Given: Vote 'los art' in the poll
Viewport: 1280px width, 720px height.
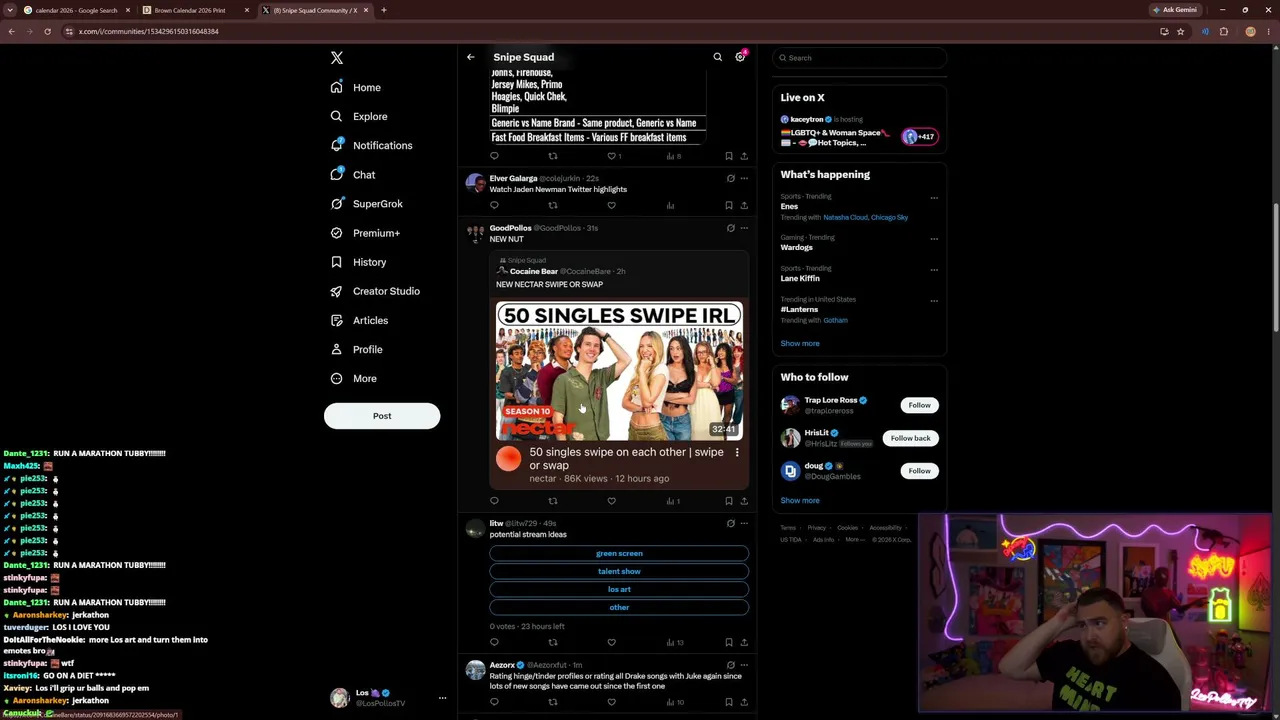Looking at the screenshot, I should [619, 590].
